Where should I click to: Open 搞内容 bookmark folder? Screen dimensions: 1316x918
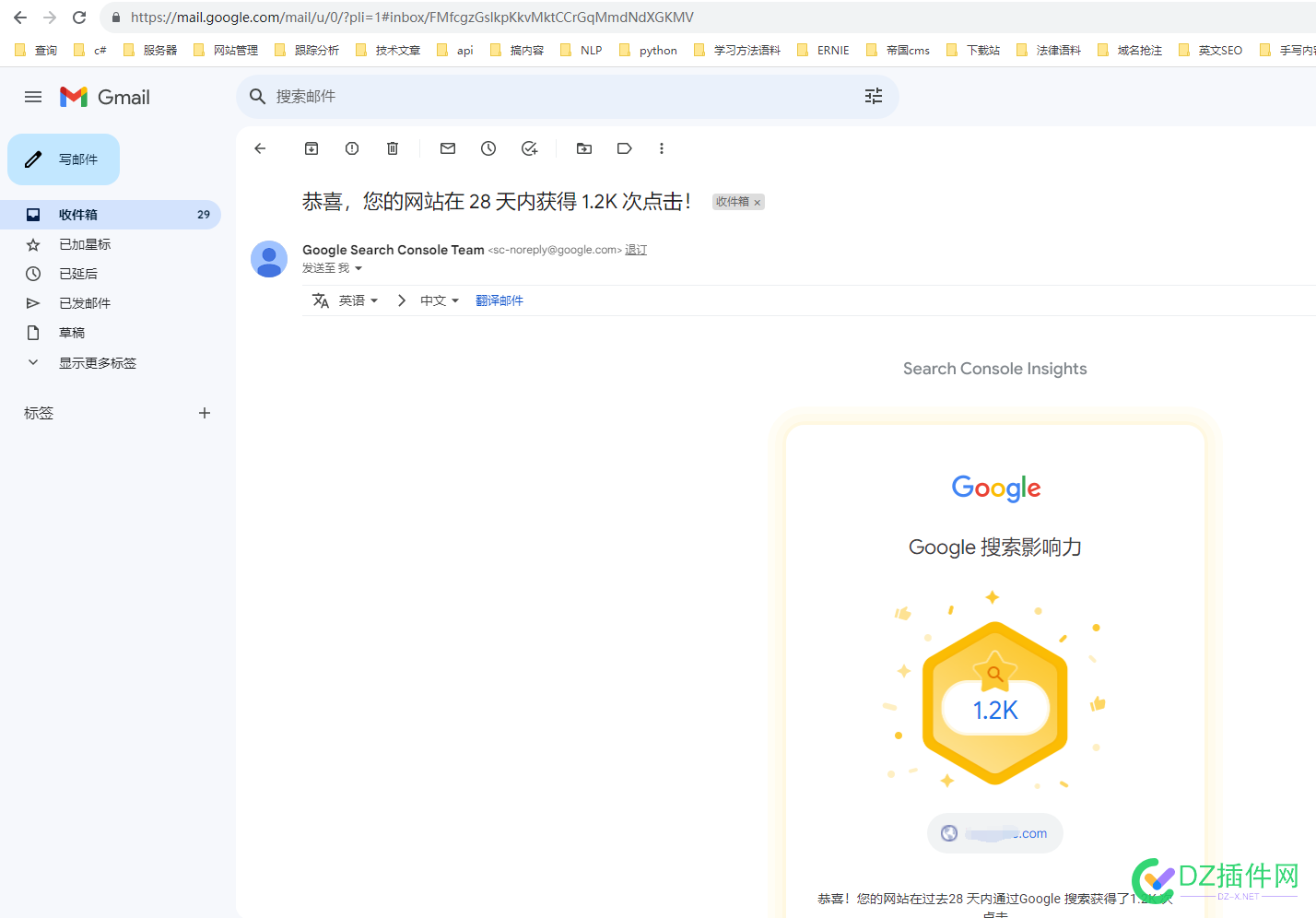(517, 50)
